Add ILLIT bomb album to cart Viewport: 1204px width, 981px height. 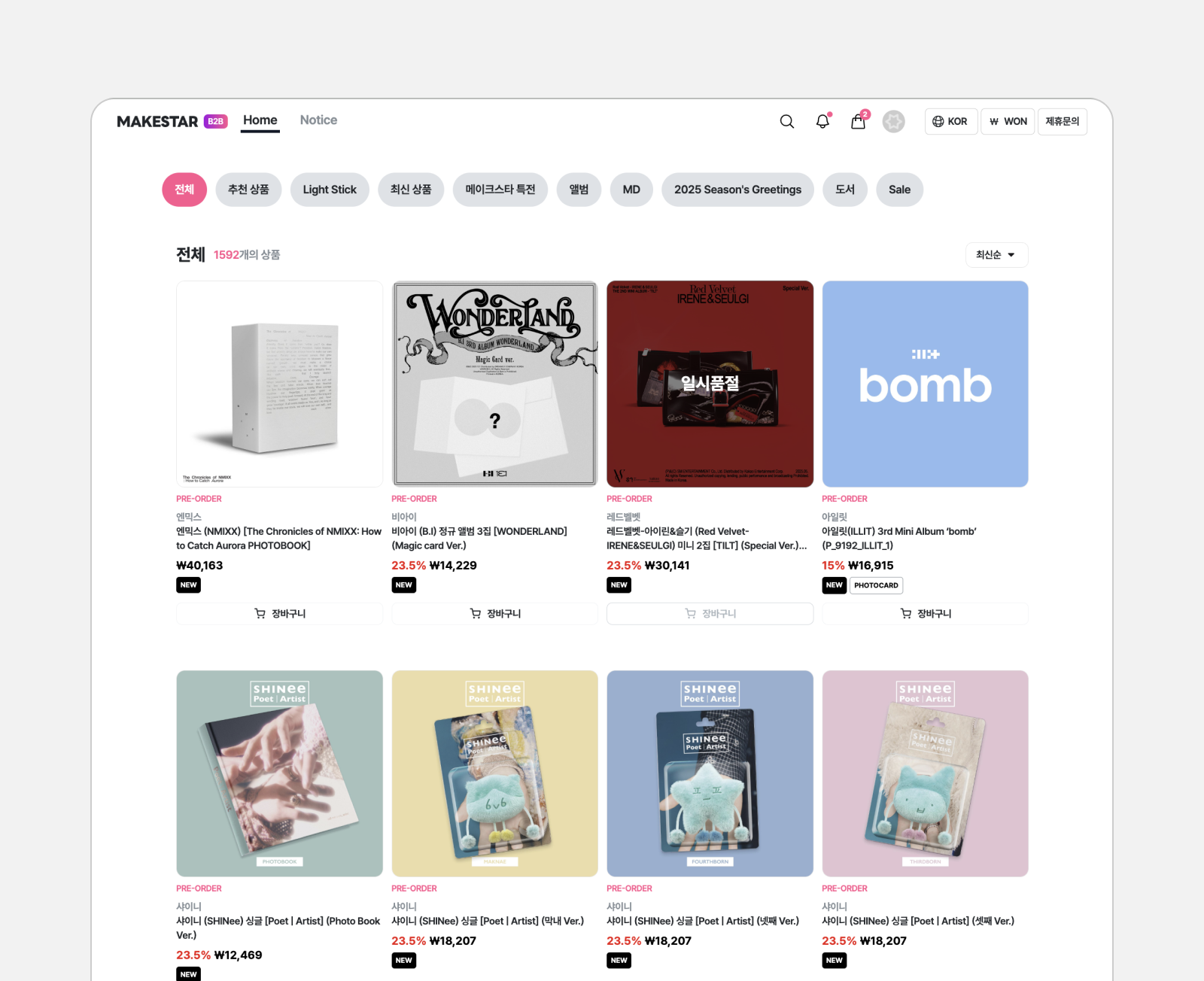click(925, 614)
